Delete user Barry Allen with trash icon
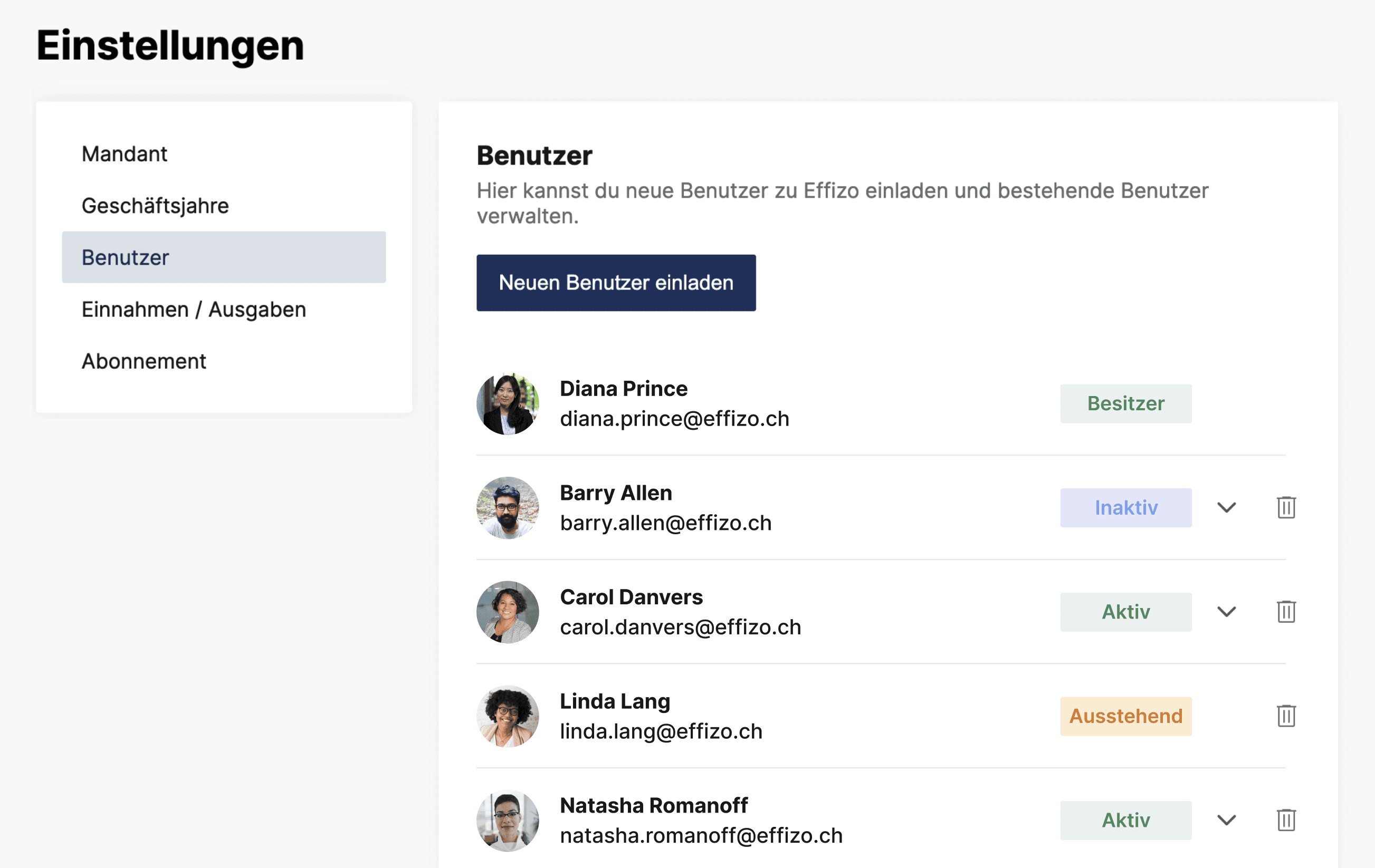1375x868 pixels. (1285, 507)
